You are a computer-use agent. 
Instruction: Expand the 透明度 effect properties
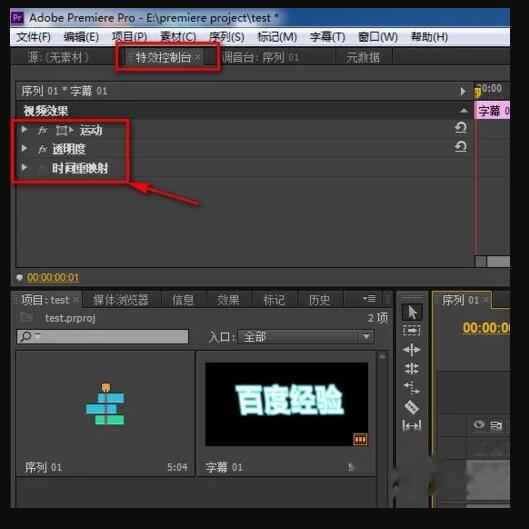[x=24, y=148]
